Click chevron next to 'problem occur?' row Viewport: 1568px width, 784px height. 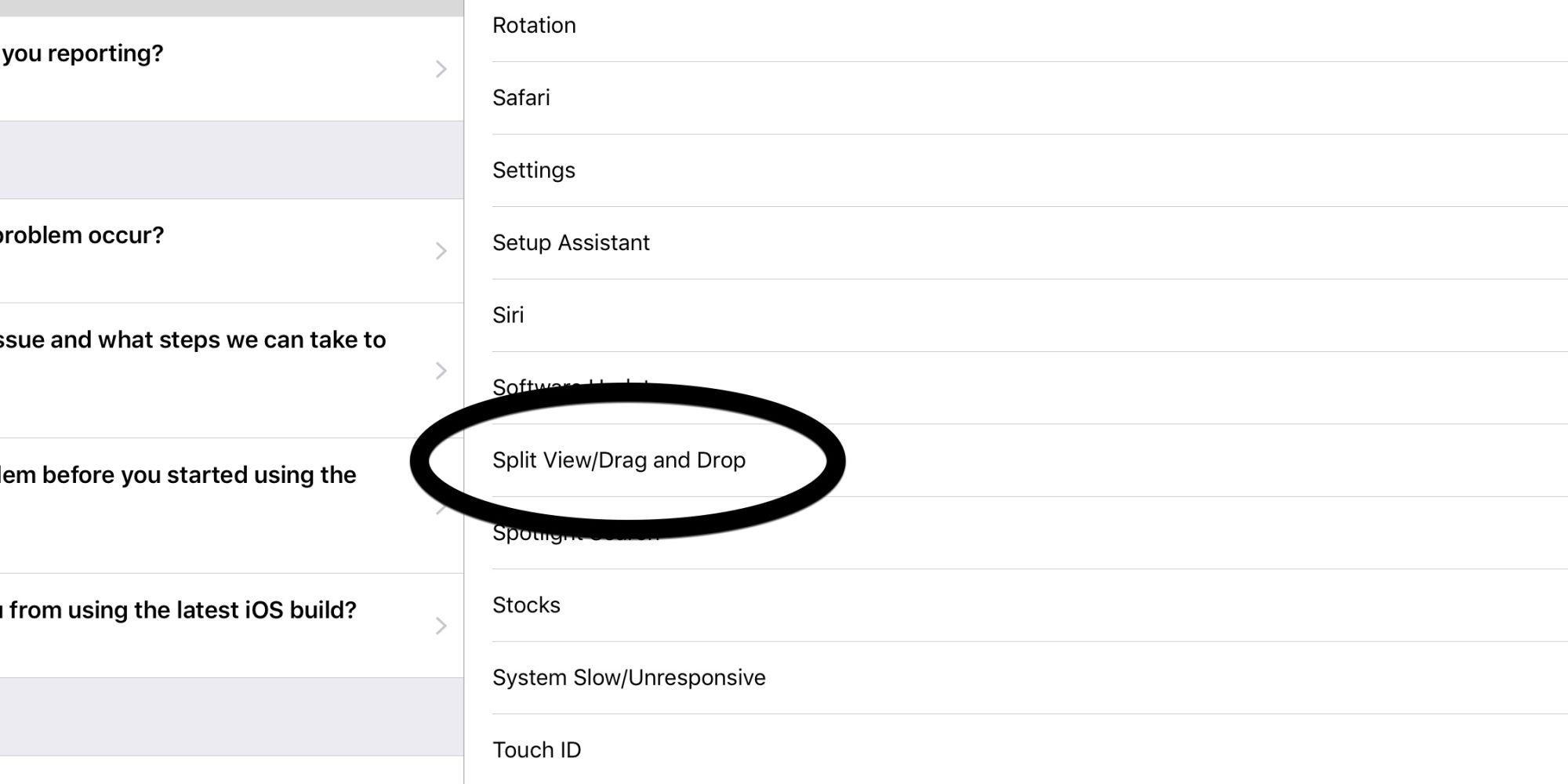441,251
